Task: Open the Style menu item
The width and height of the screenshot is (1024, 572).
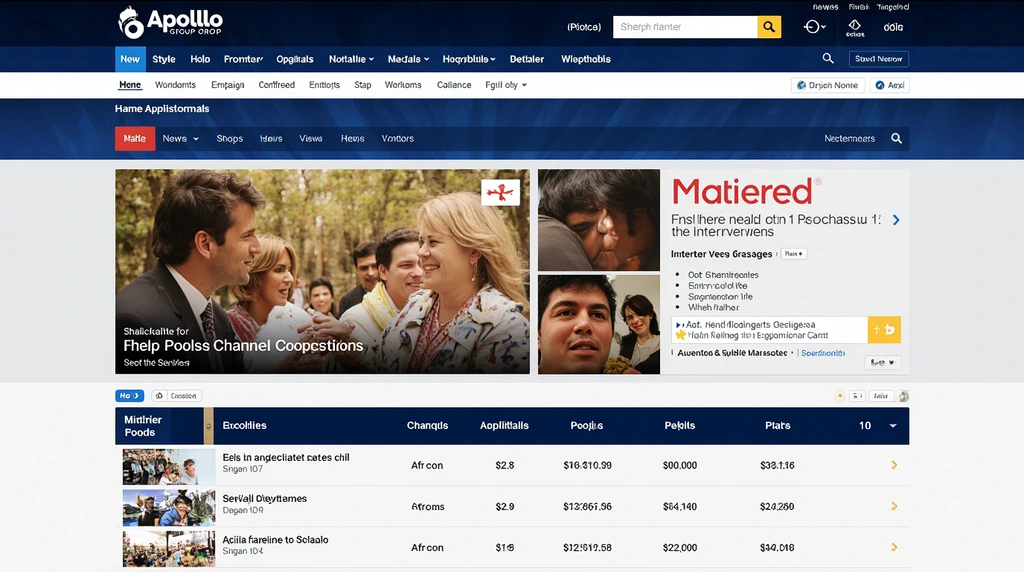Action: click(164, 59)
